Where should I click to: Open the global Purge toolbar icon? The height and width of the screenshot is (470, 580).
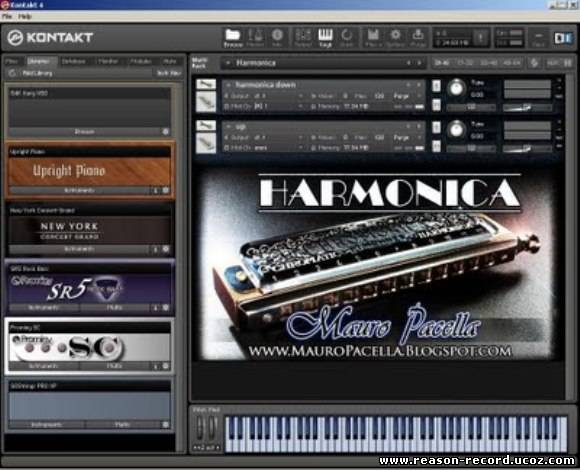(x=418, y=38)
